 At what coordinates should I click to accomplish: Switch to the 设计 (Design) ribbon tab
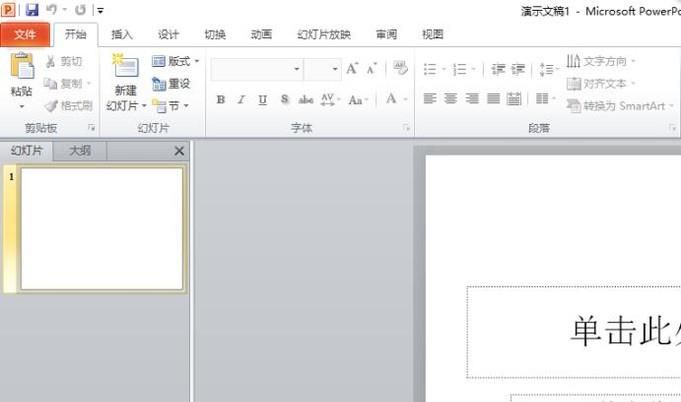click(x=168, y=34)
